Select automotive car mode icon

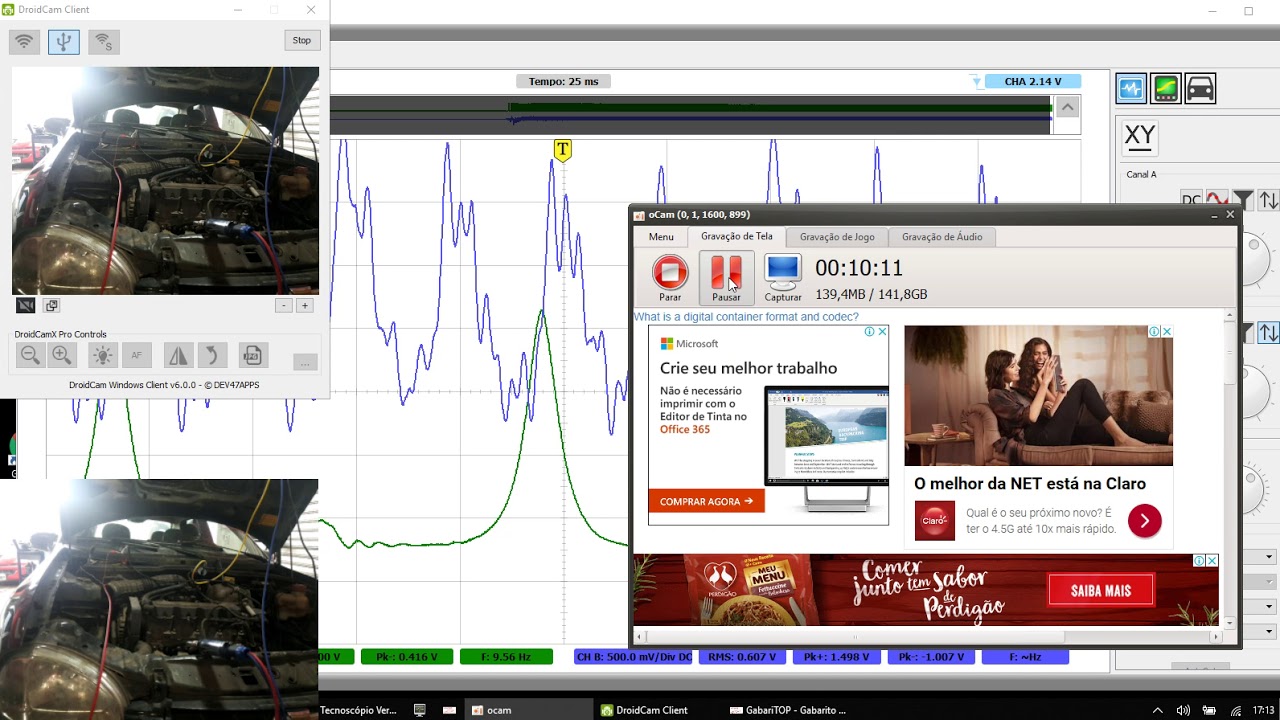coord(1200,89)
